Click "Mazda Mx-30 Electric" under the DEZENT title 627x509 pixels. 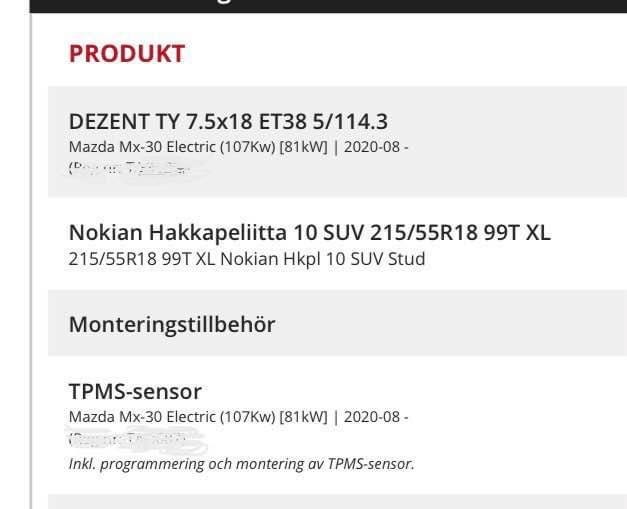click(x=127, y=146)
